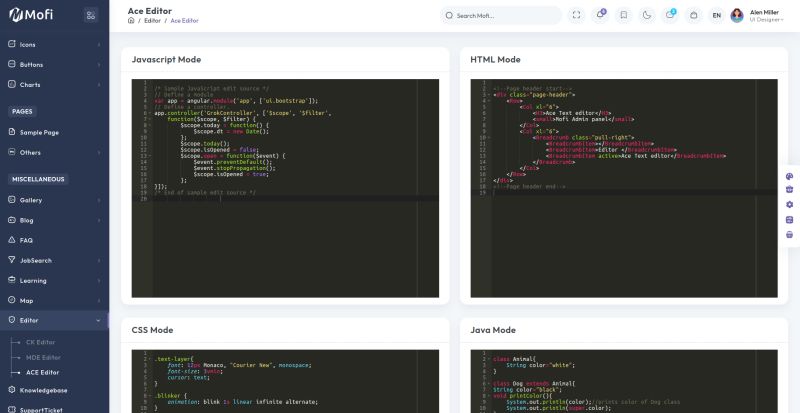This screenshot has height=413, width=800.
Task: Click the Map menu icon
Action: pyautogui.click(x=12, y=300)
